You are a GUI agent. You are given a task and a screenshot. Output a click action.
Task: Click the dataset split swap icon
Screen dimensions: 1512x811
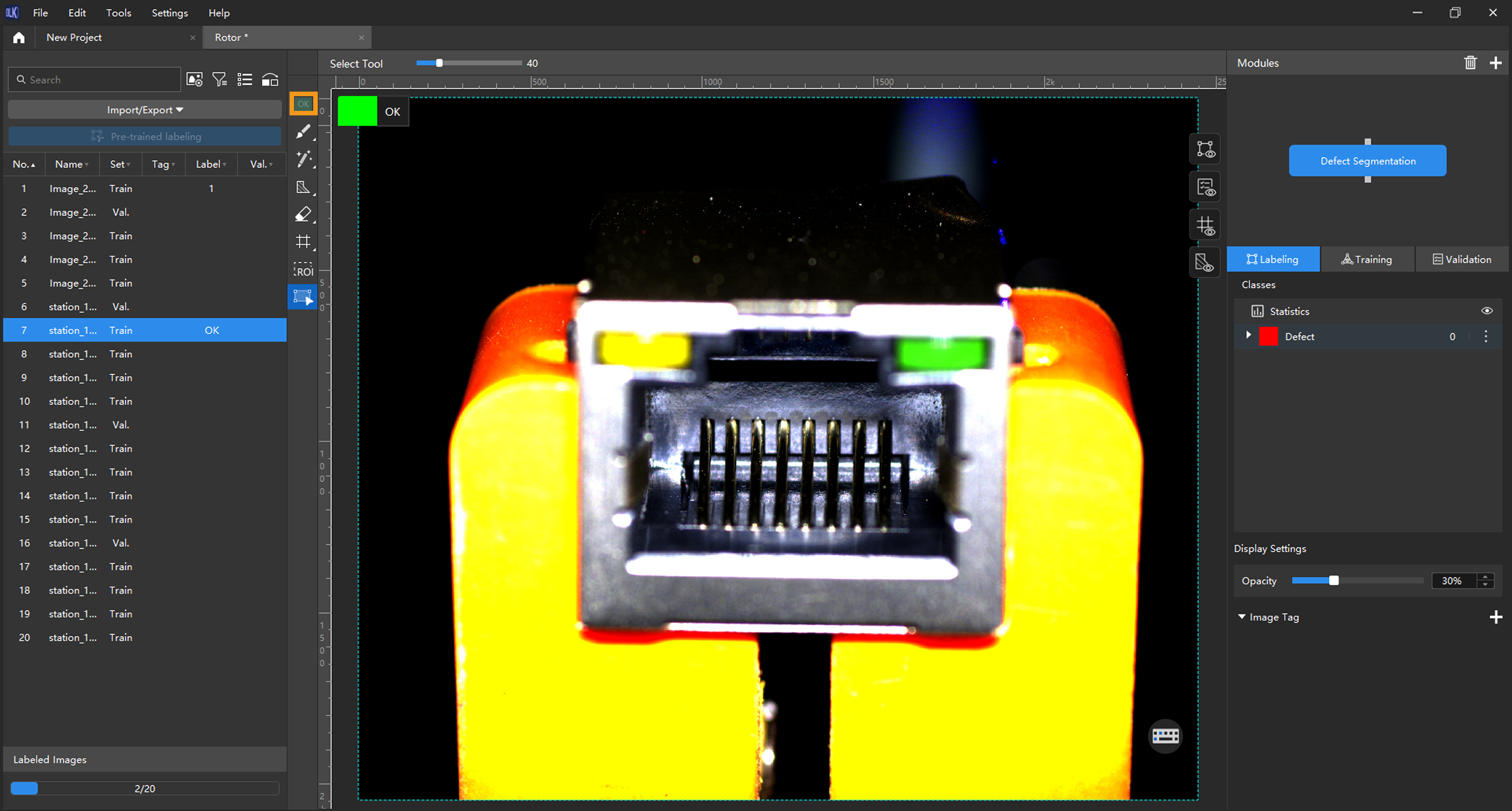pyautogui.click(x=270, y=80)
